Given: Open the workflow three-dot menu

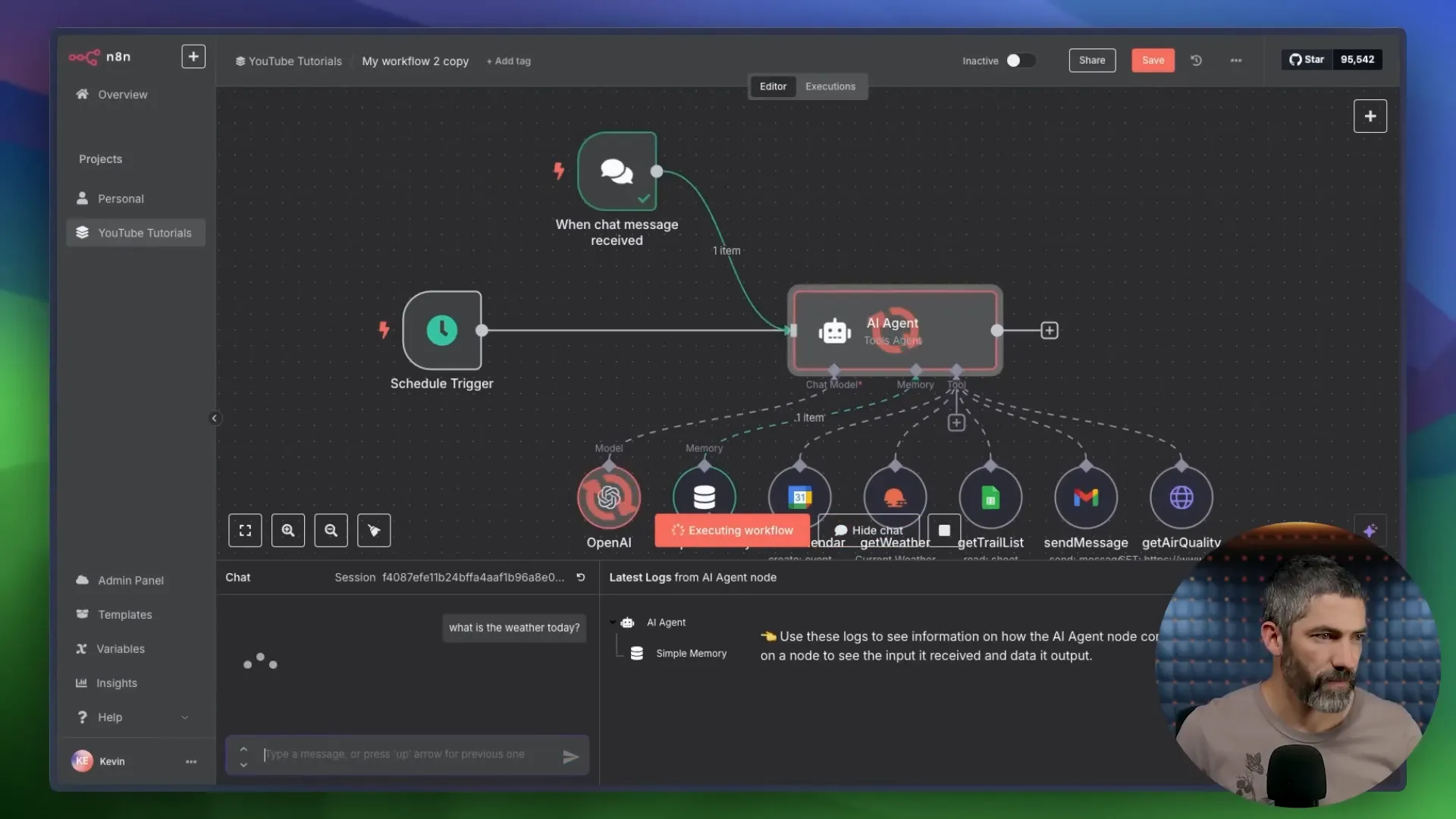Looking at the screenshot, I should [1236, 60].
